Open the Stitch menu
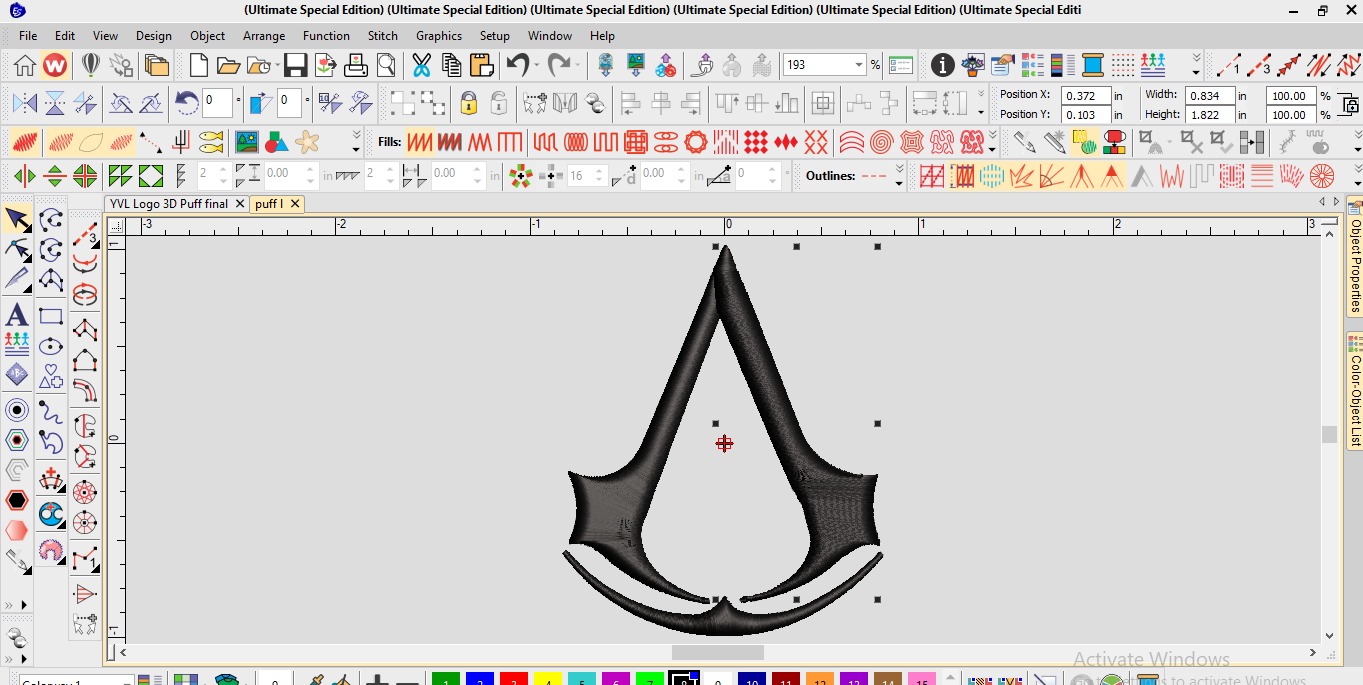Screen dimensions: 1363x685 [383, 35]
